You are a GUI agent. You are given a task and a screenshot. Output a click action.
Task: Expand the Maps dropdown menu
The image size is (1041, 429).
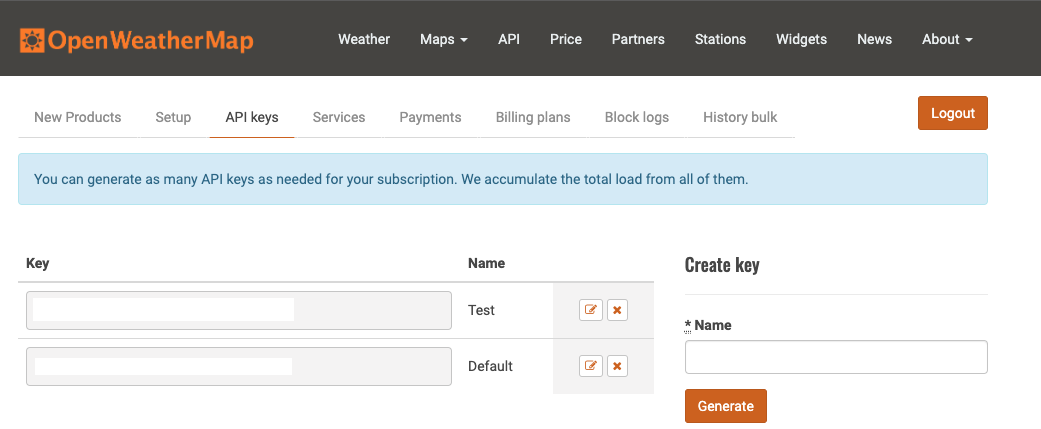pyautogui.click(x=443, y=39)
